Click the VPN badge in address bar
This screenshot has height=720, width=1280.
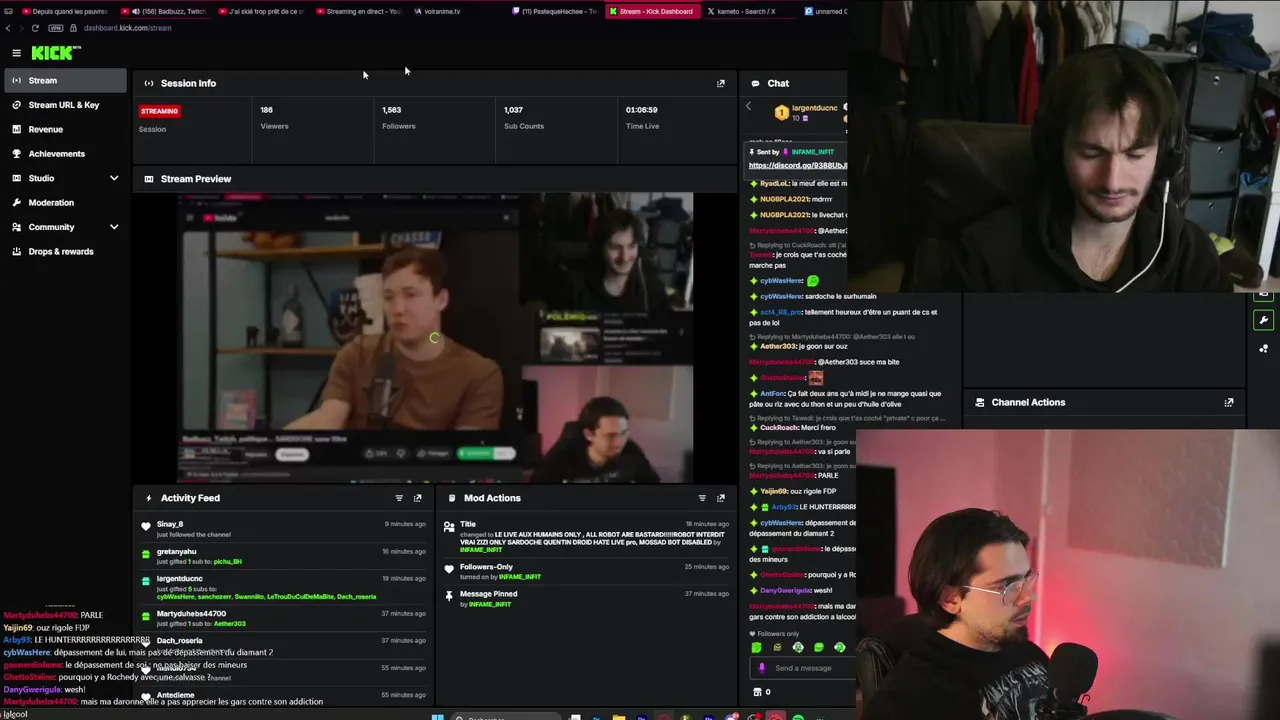[x=56, y=28]
